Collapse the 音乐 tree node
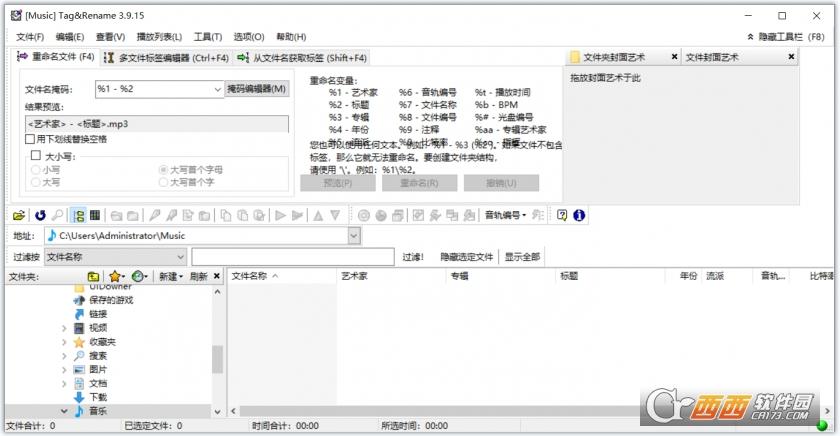 coord(64,411)
